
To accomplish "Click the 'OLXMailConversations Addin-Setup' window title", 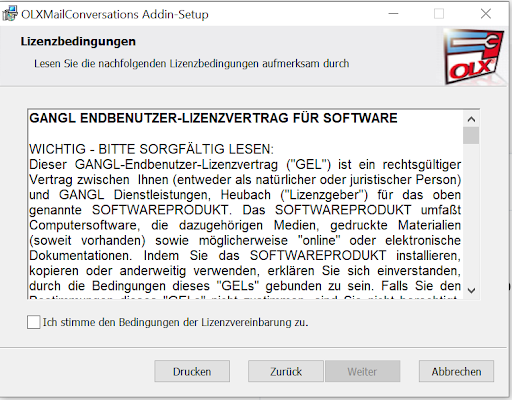I will (x=115, y=14).
